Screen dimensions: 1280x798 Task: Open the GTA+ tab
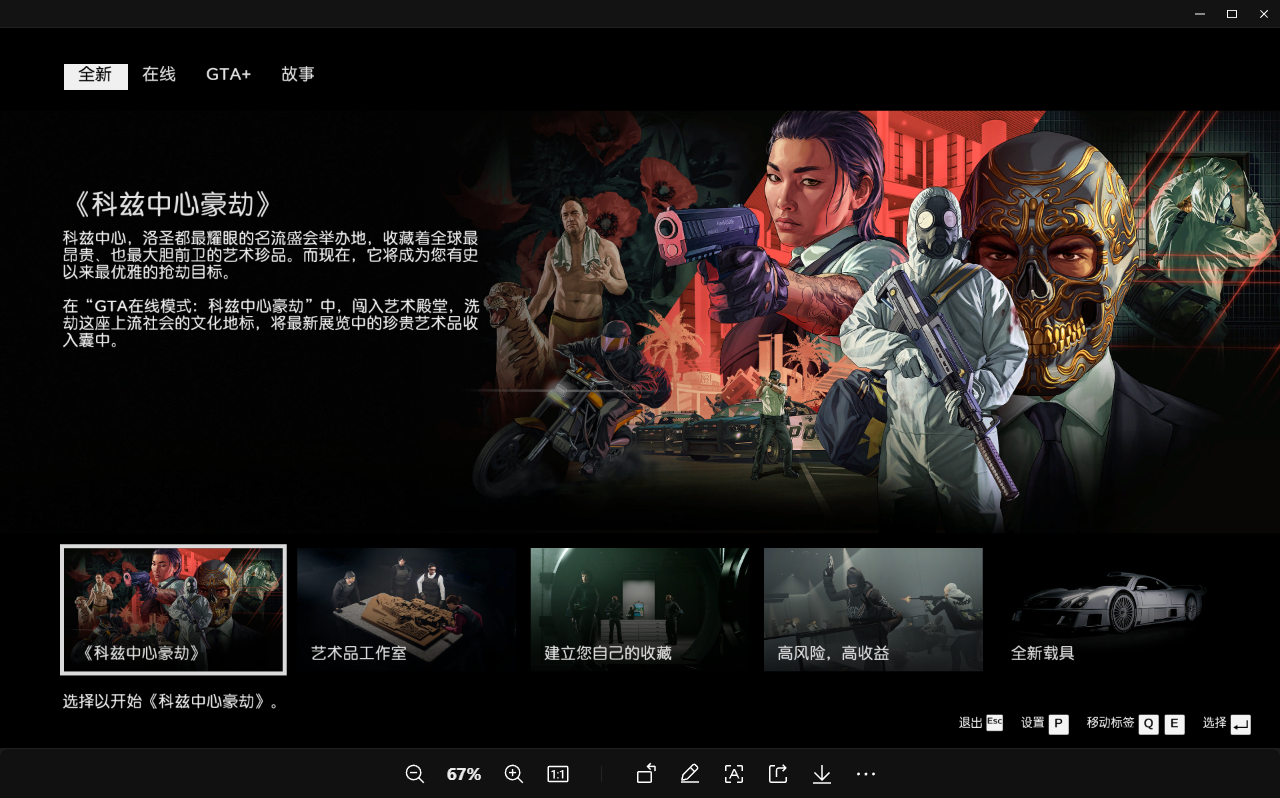(x=229, y=75)
